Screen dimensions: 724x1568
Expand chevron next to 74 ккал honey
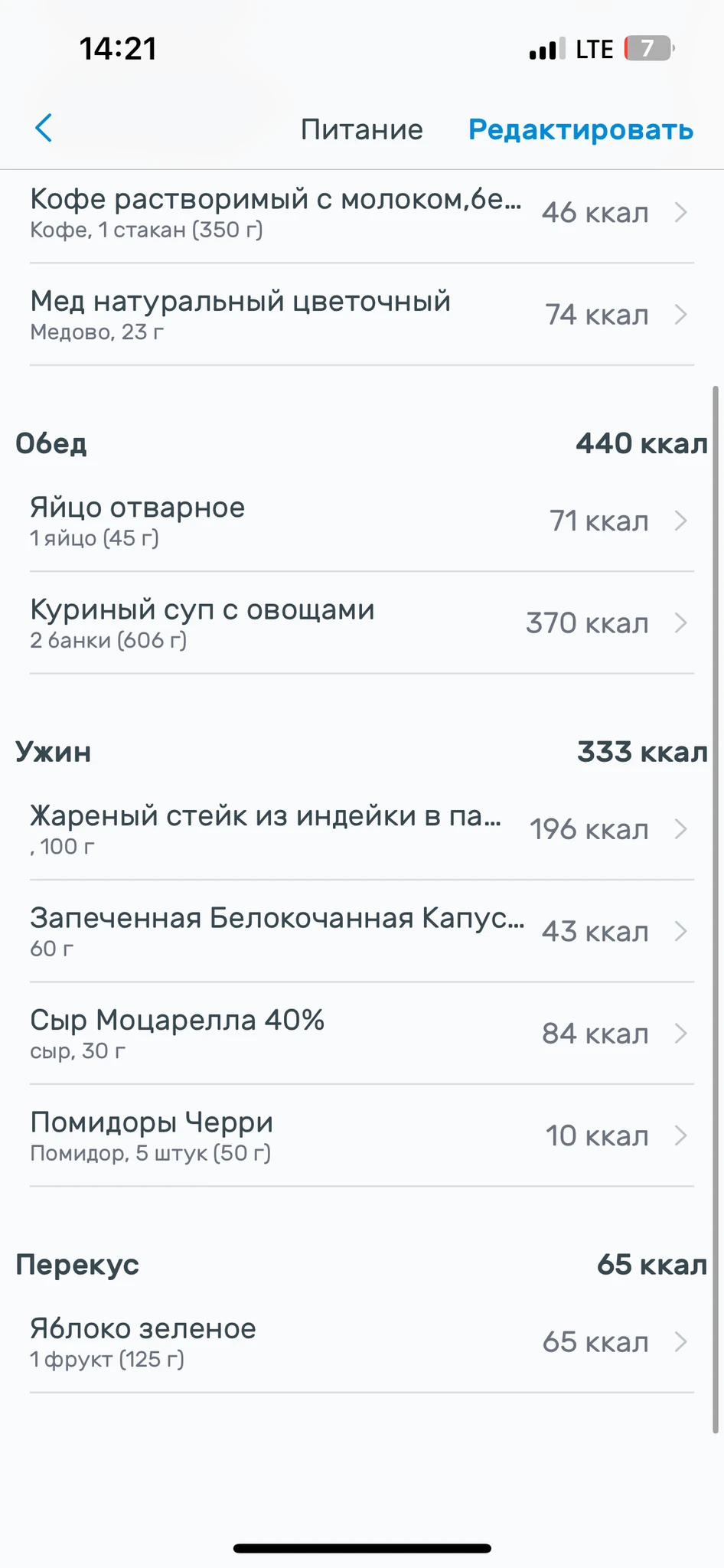[680, 315]
